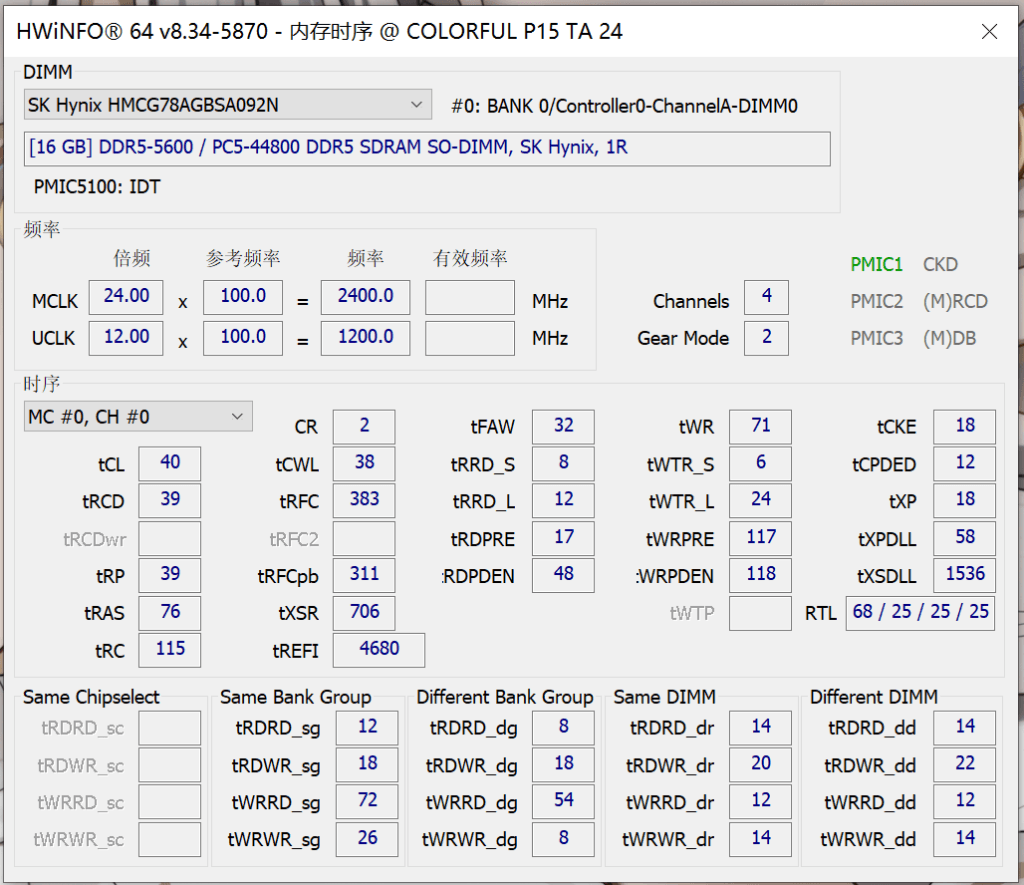Expand the MC #0, CH #0 selector
Screen dimensions: 1024x885
(138, 417)
